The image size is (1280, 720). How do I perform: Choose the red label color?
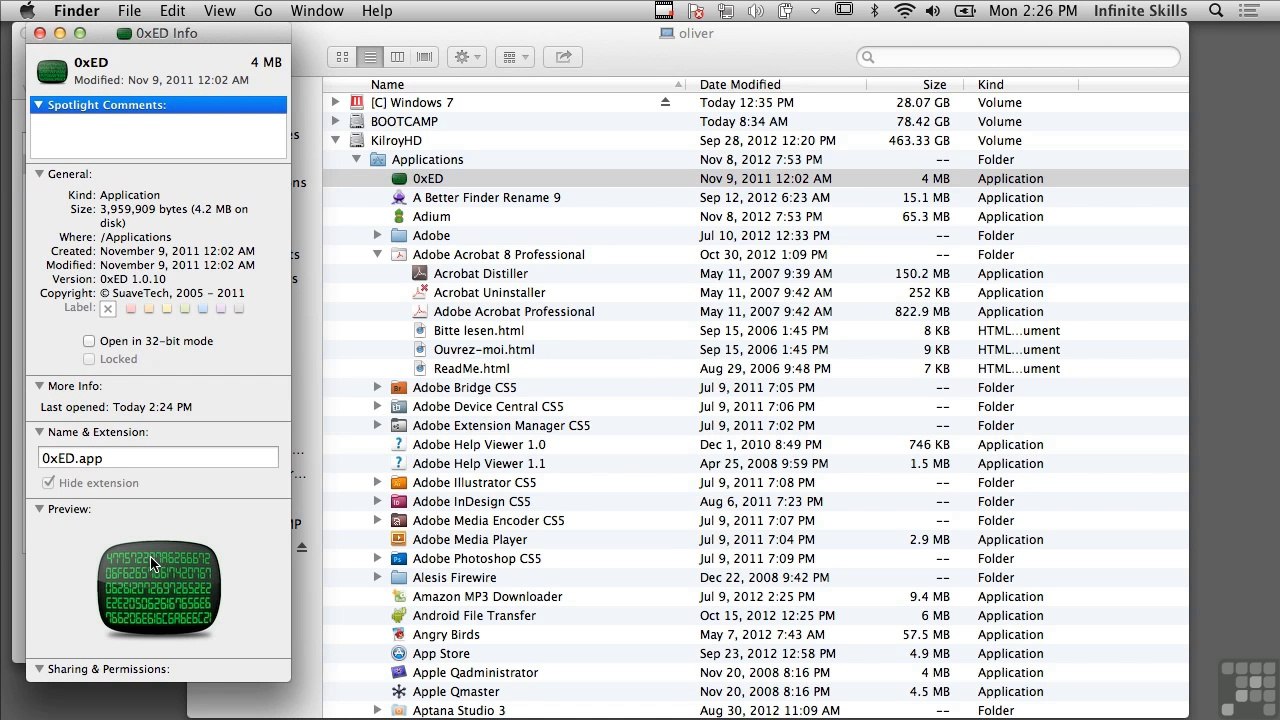(130, 309)
